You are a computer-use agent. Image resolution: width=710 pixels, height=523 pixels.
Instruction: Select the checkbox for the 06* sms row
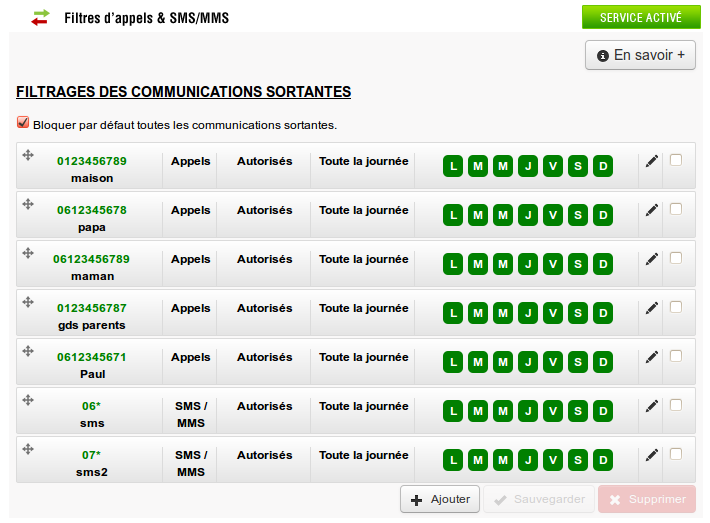click(x=676, y=404)
